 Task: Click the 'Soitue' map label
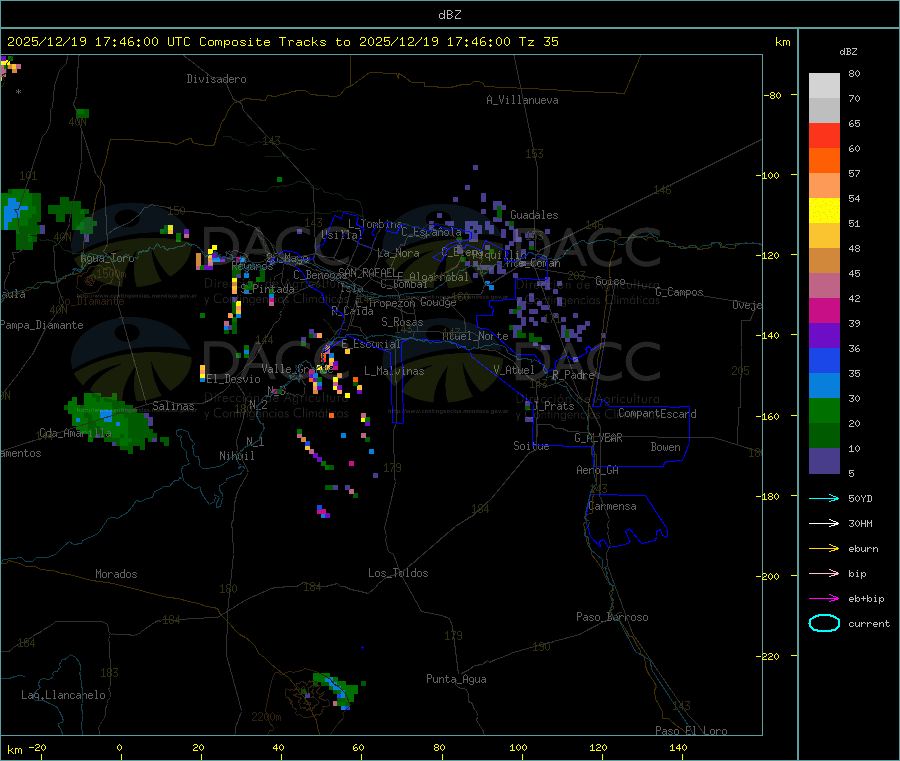[x=531, y=446]
